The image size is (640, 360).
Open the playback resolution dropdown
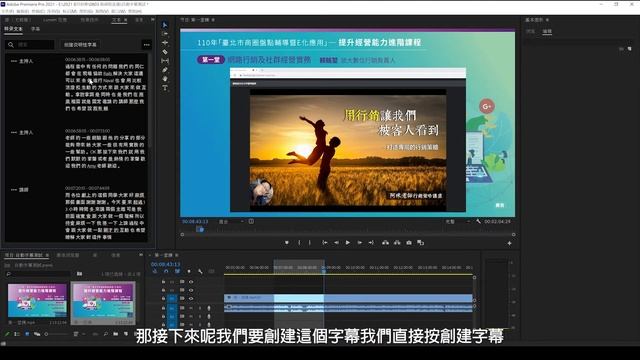(457, 222)
